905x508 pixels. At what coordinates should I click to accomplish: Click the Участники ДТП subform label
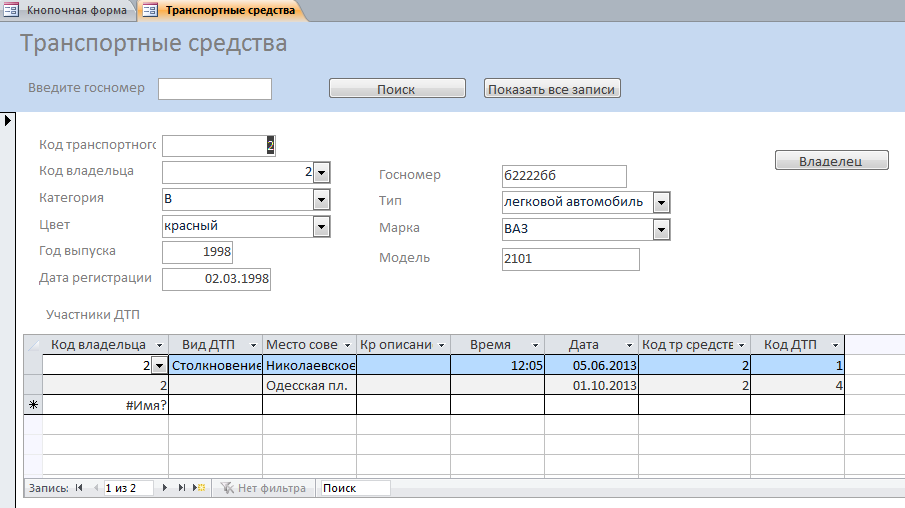pyautogui.click(x=93, y=315)
